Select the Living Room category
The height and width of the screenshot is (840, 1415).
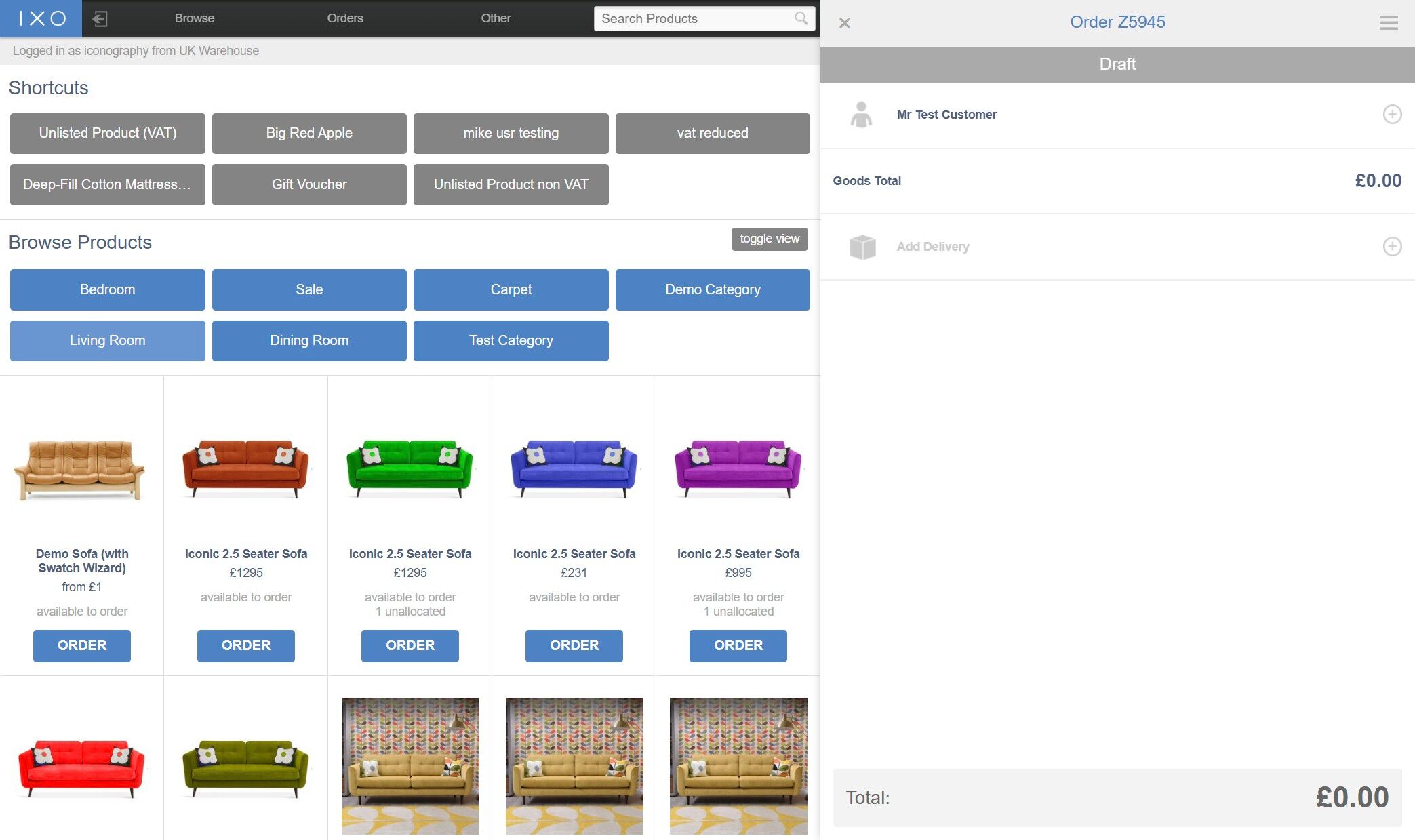[x=107, y=340]
